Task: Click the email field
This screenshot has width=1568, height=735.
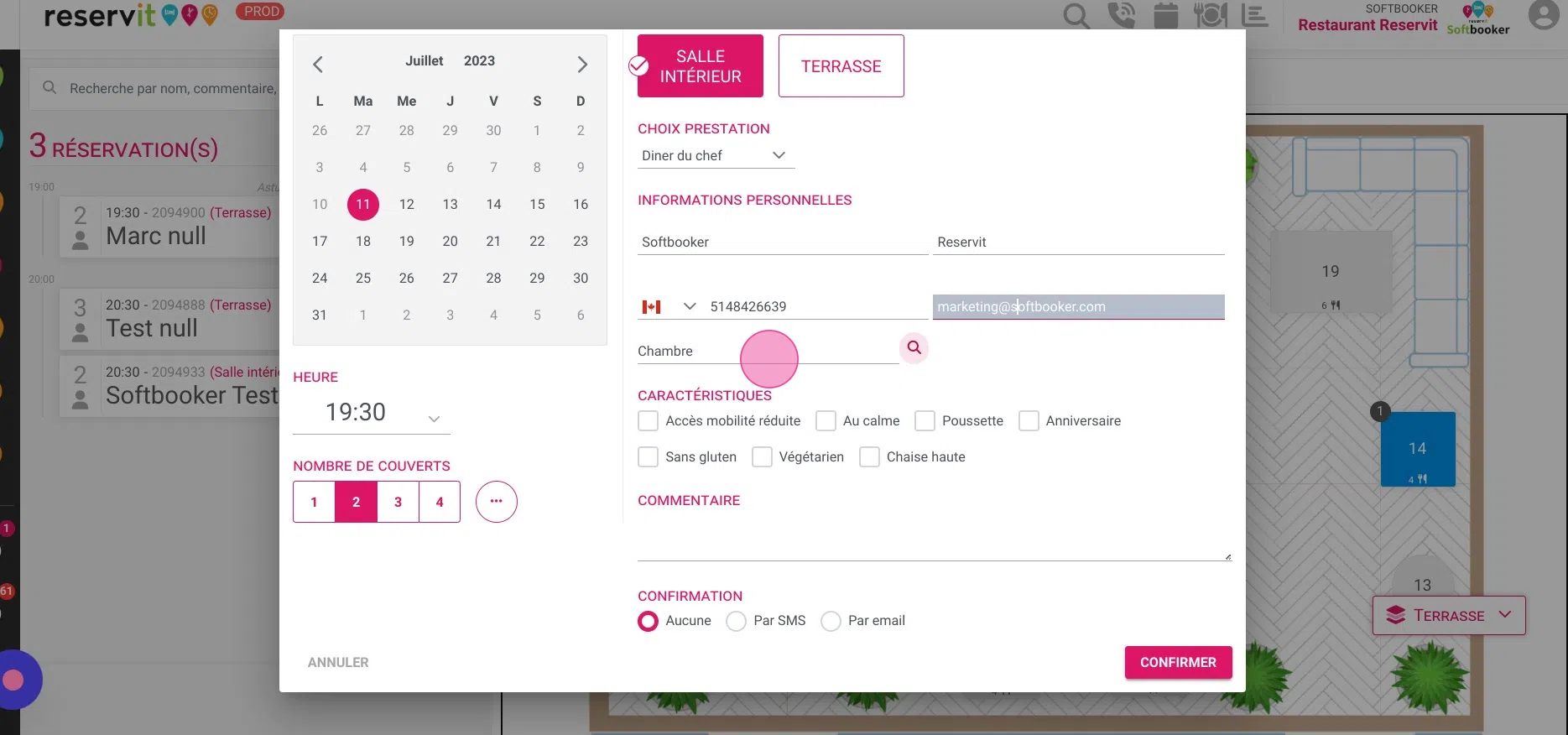Action: pyautogui.click(x=1079, y=307)
